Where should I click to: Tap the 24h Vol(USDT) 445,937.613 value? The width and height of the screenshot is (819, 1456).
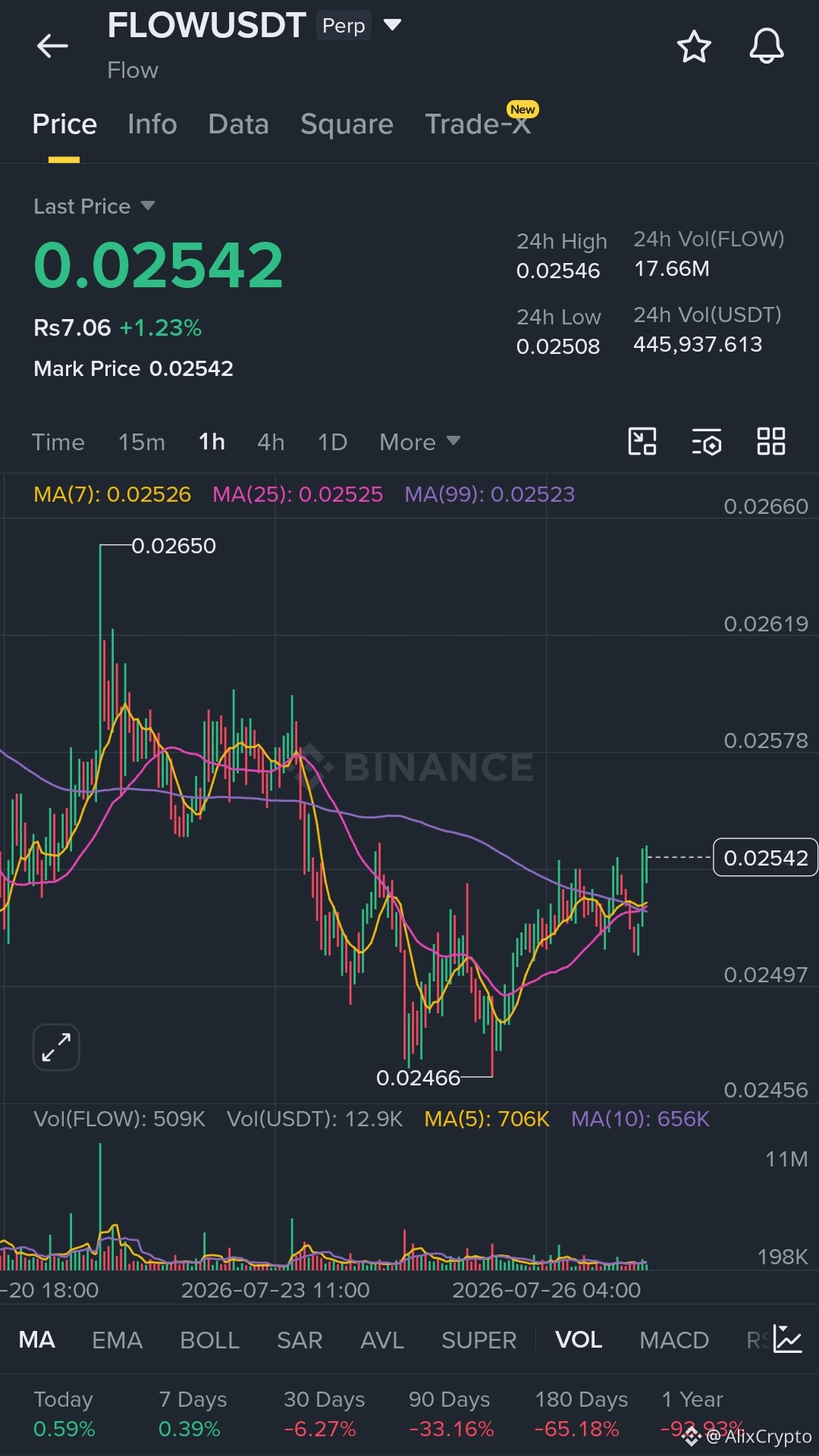pyautogui.click(x=698, y=344)
